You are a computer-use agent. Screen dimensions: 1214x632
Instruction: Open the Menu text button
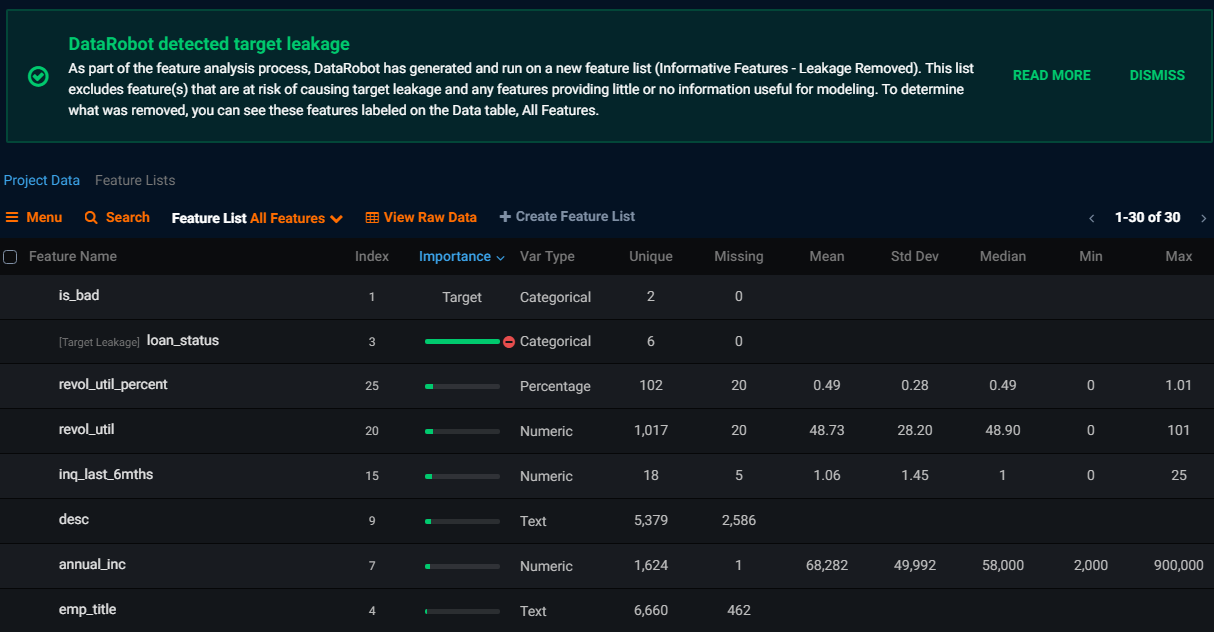(x=44, y=217)
